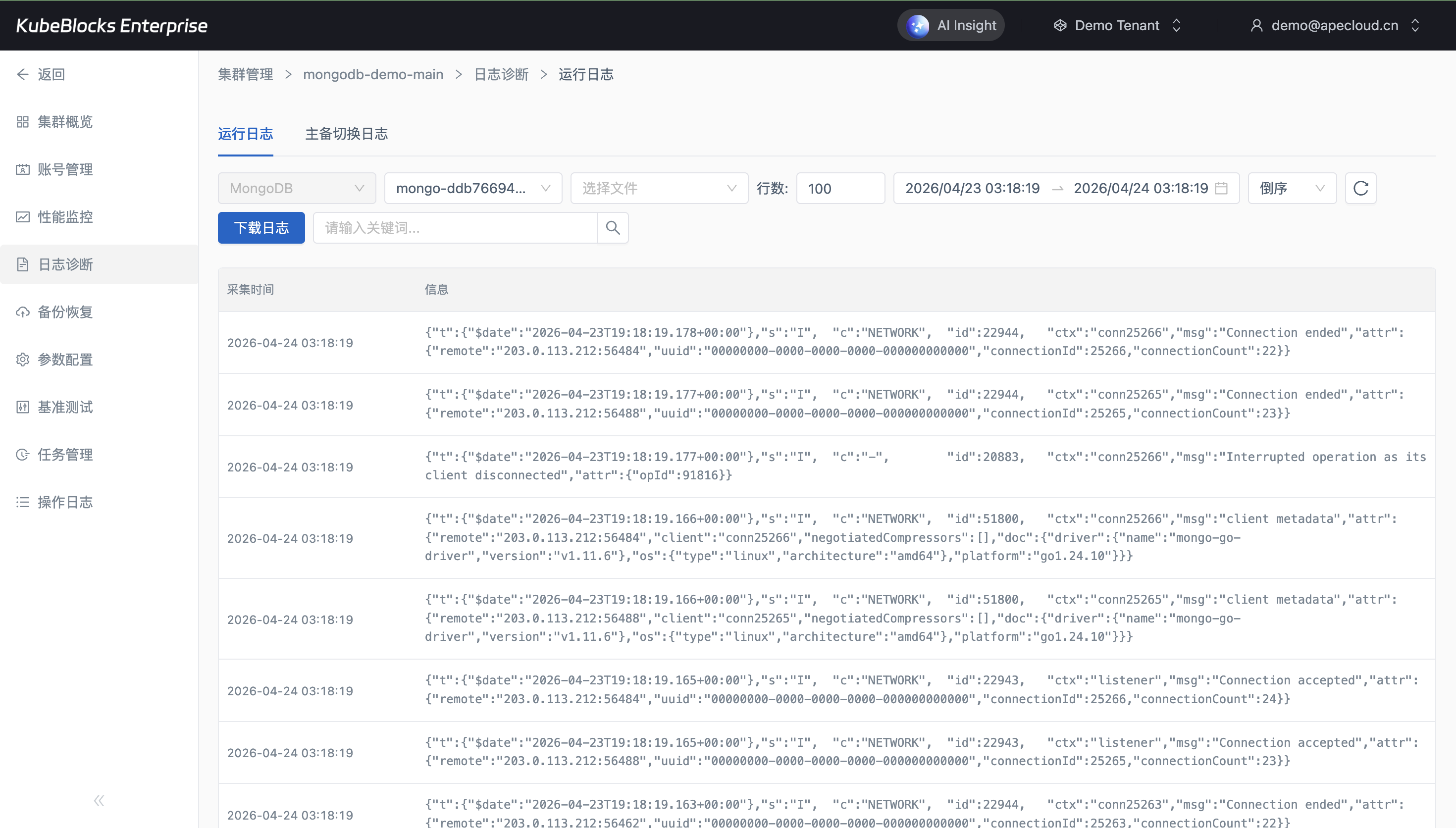Click the calendar icon in date range
The height and width of the screenshot is (828, 1456).
pyautogui.click(x=1221, y=188)
